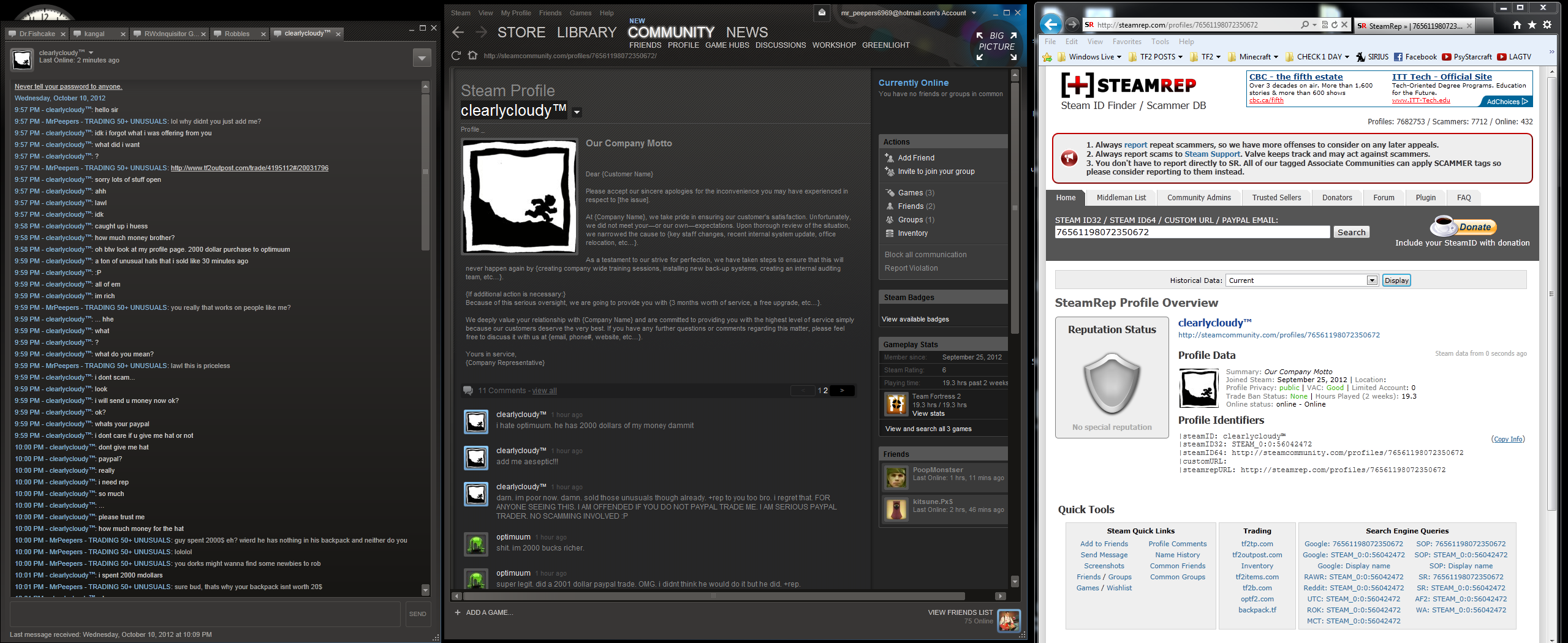The image size is (1568, 643).
Task: Launch Steam Big Picture mode
Action: tap(996, 46)
